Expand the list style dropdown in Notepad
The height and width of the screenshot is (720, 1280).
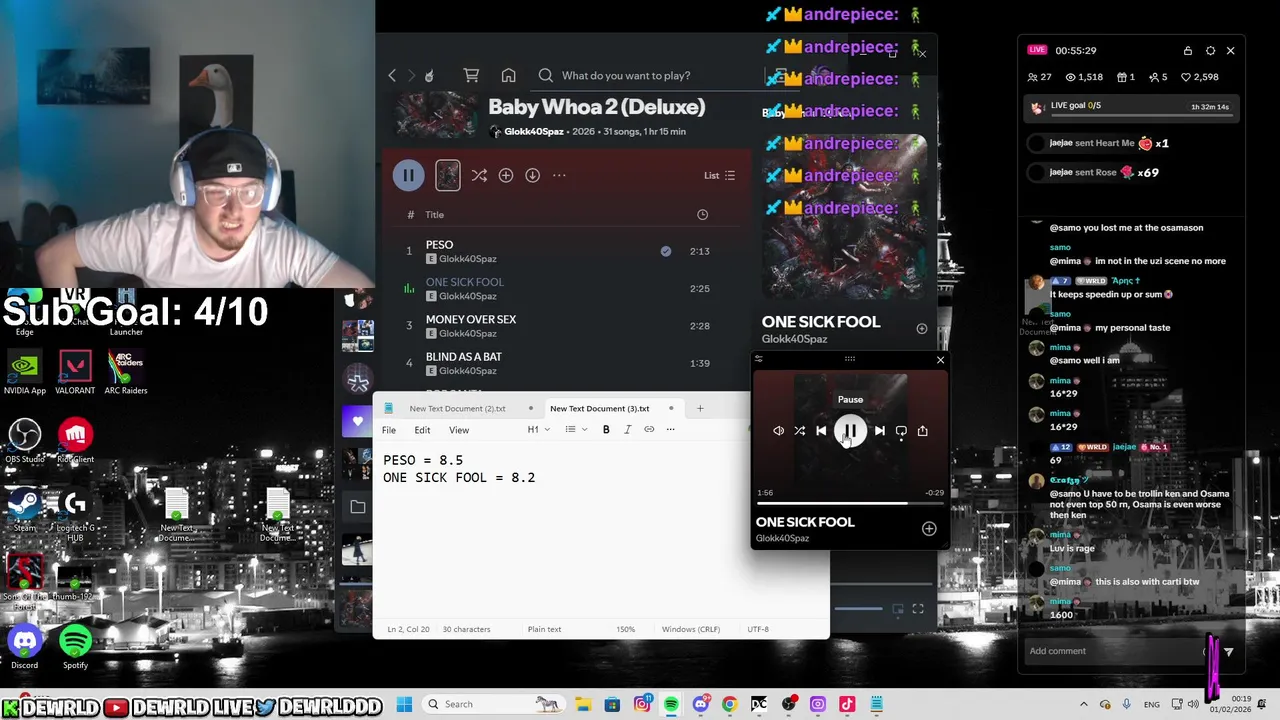tap(575, 430)
